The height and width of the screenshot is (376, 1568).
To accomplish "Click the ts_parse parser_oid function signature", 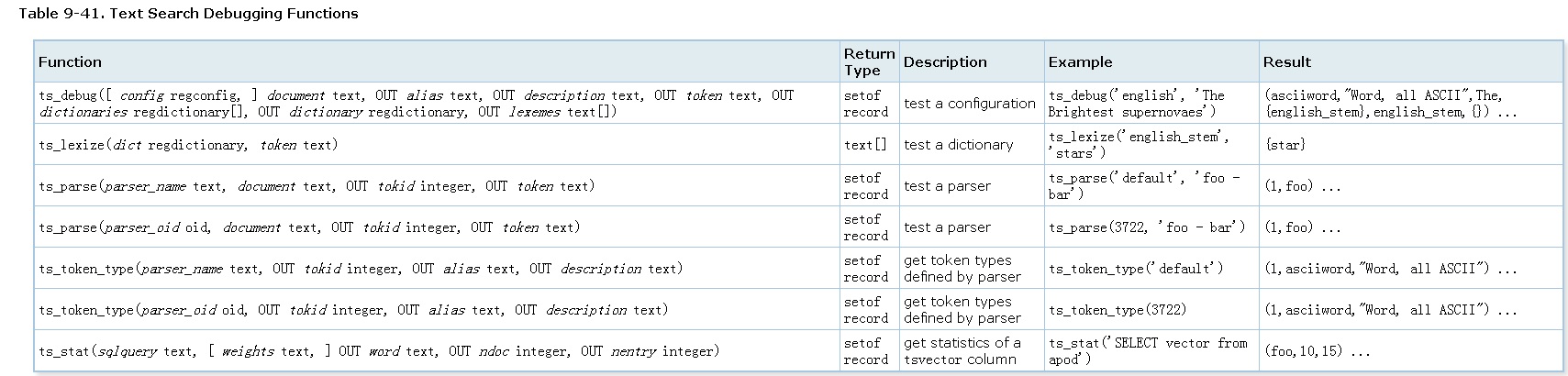I will click(309, 227).
